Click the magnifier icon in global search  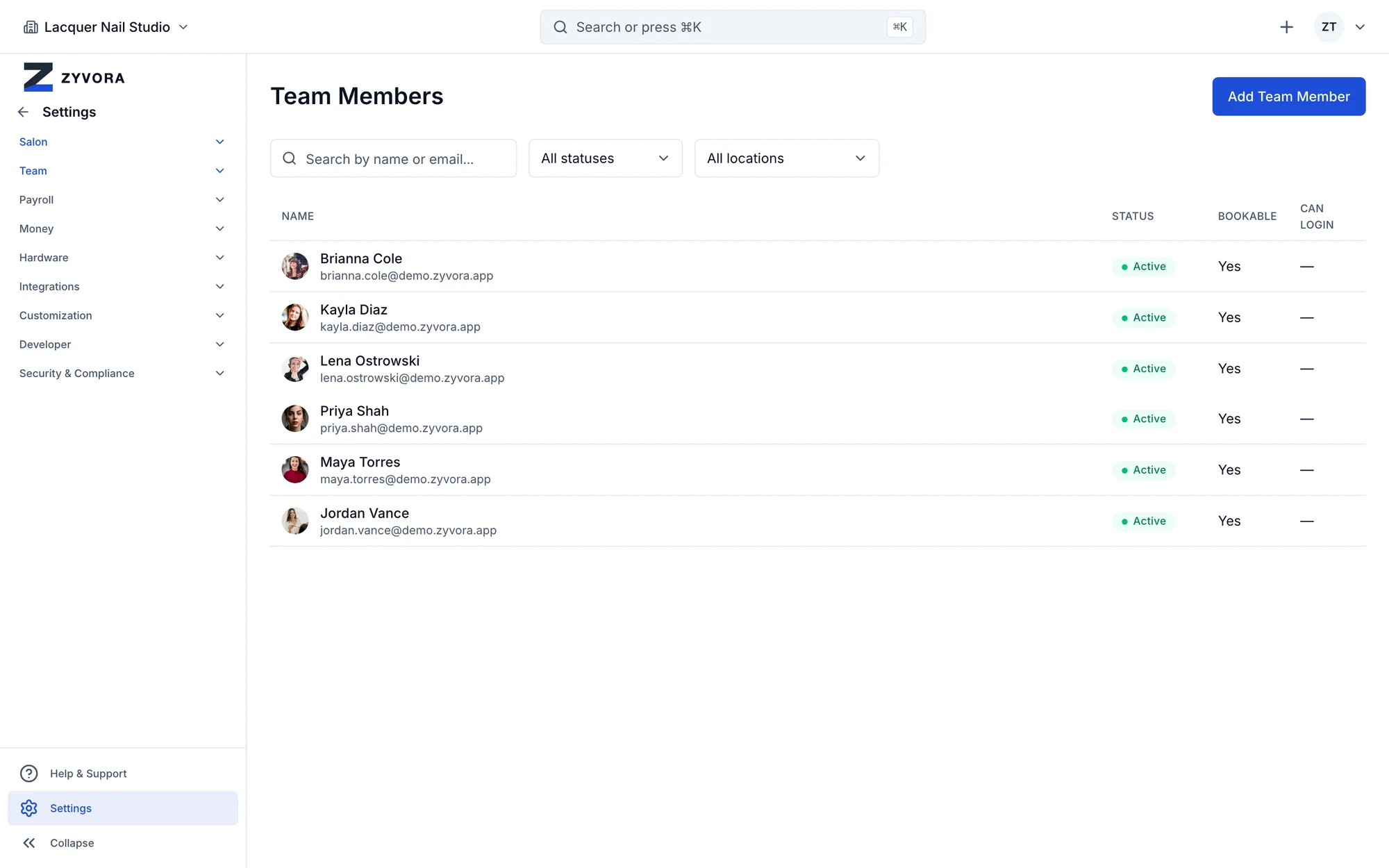click(x=560, y=27)
